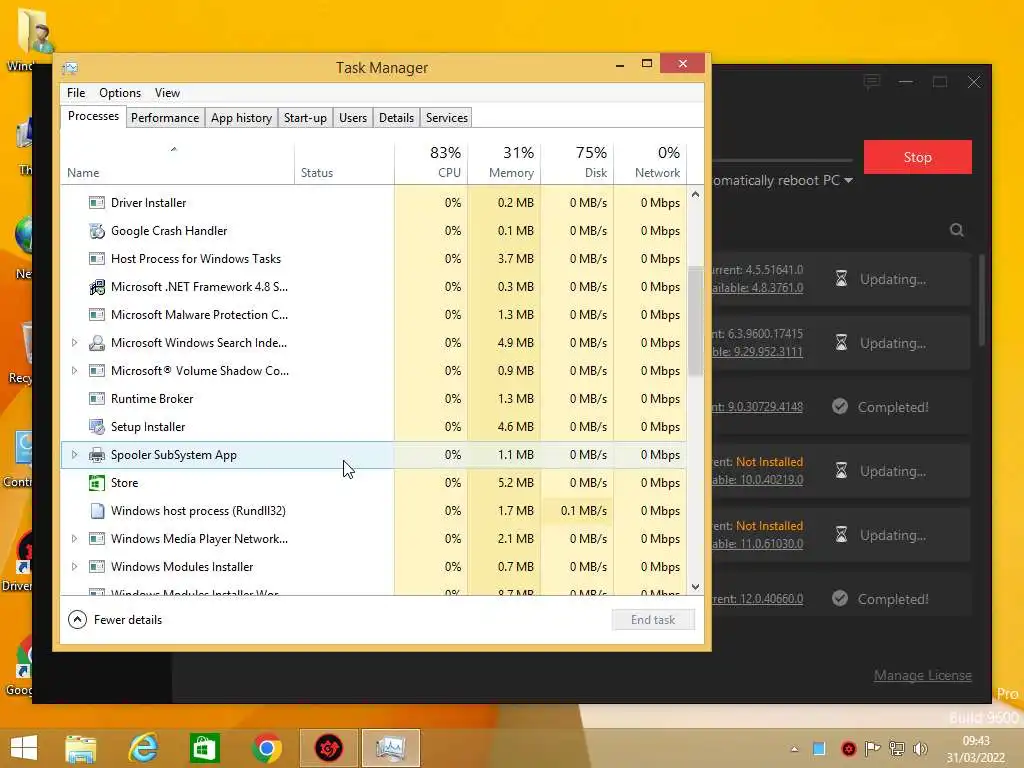
Task: Open Internet Explorer from the taskbar
Action: click(x=143, y=748)
